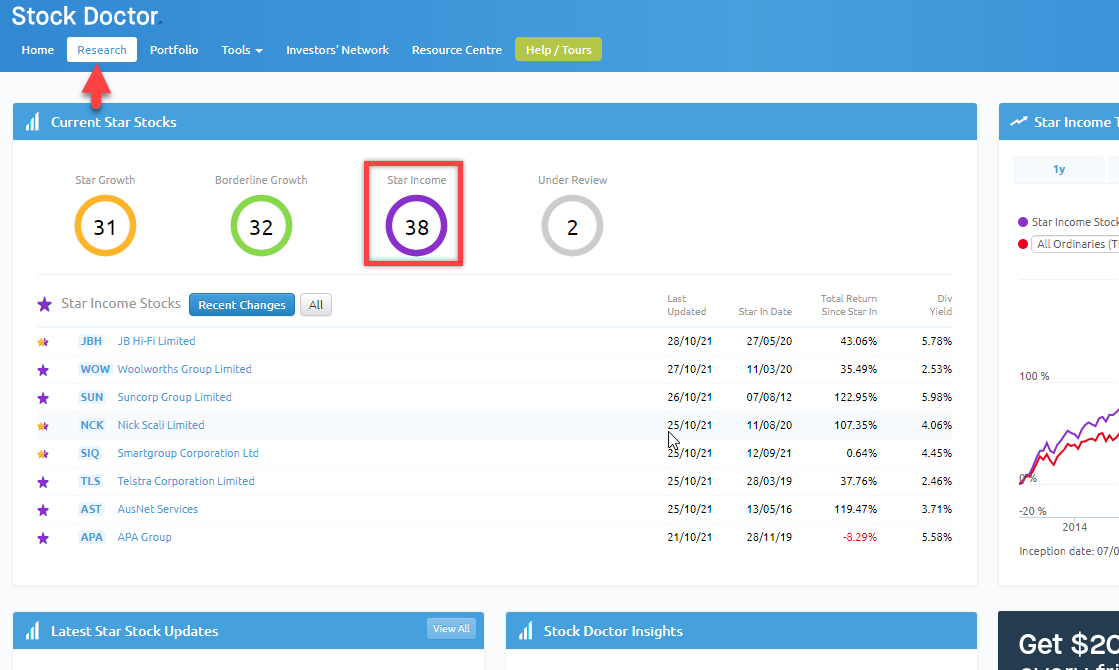The image size is (1119, 670).
Task: Open the Investors' Network tab
Action: 338,50
